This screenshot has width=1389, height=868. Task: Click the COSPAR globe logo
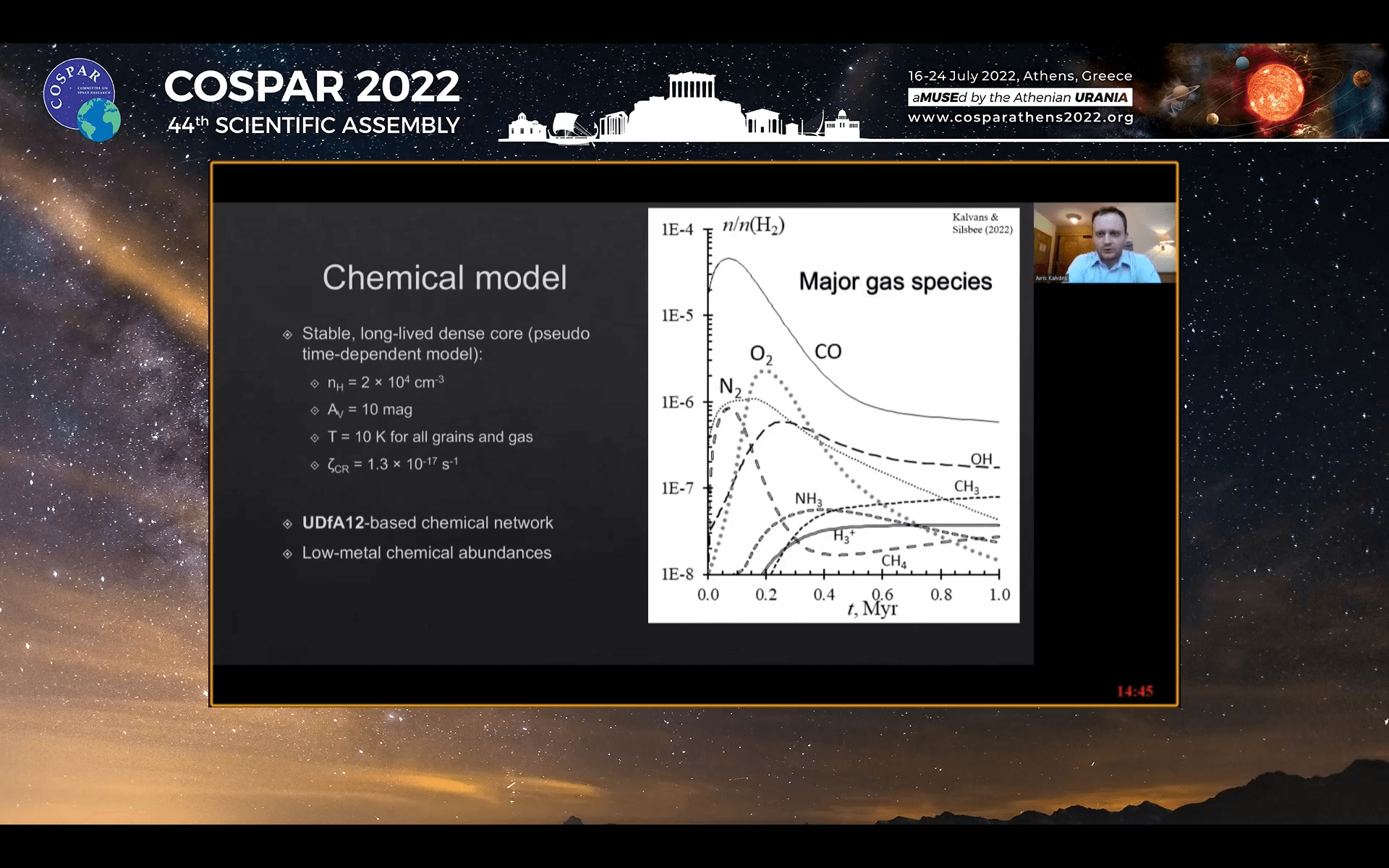pyautogui.click(x=81, y=99)
